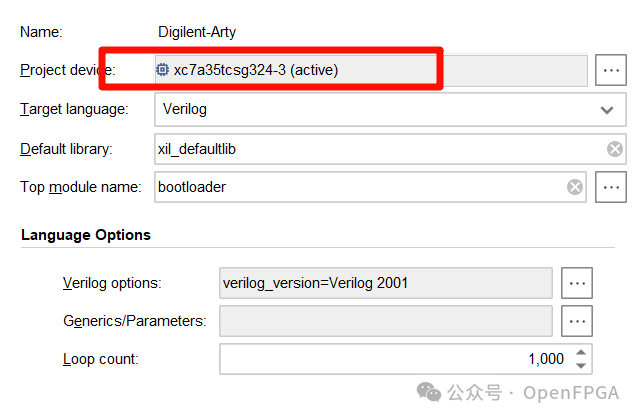
Task: Increase Loop count with the up arrow
Action: pyautogui.click(x=581, y=353)
